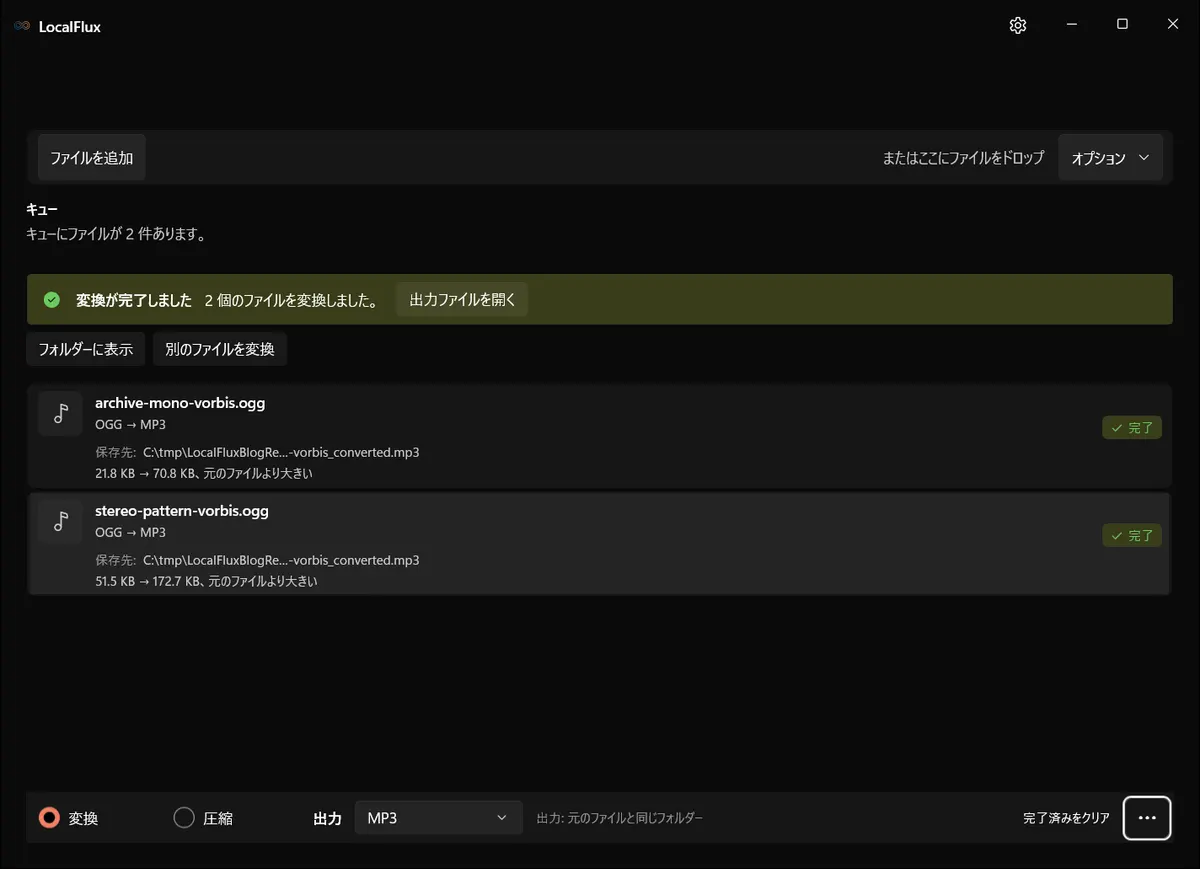The width and height of the screenshot is (1200, 869).
Task: Click the ファイルを追加 button
Action: tap(92, 158)
